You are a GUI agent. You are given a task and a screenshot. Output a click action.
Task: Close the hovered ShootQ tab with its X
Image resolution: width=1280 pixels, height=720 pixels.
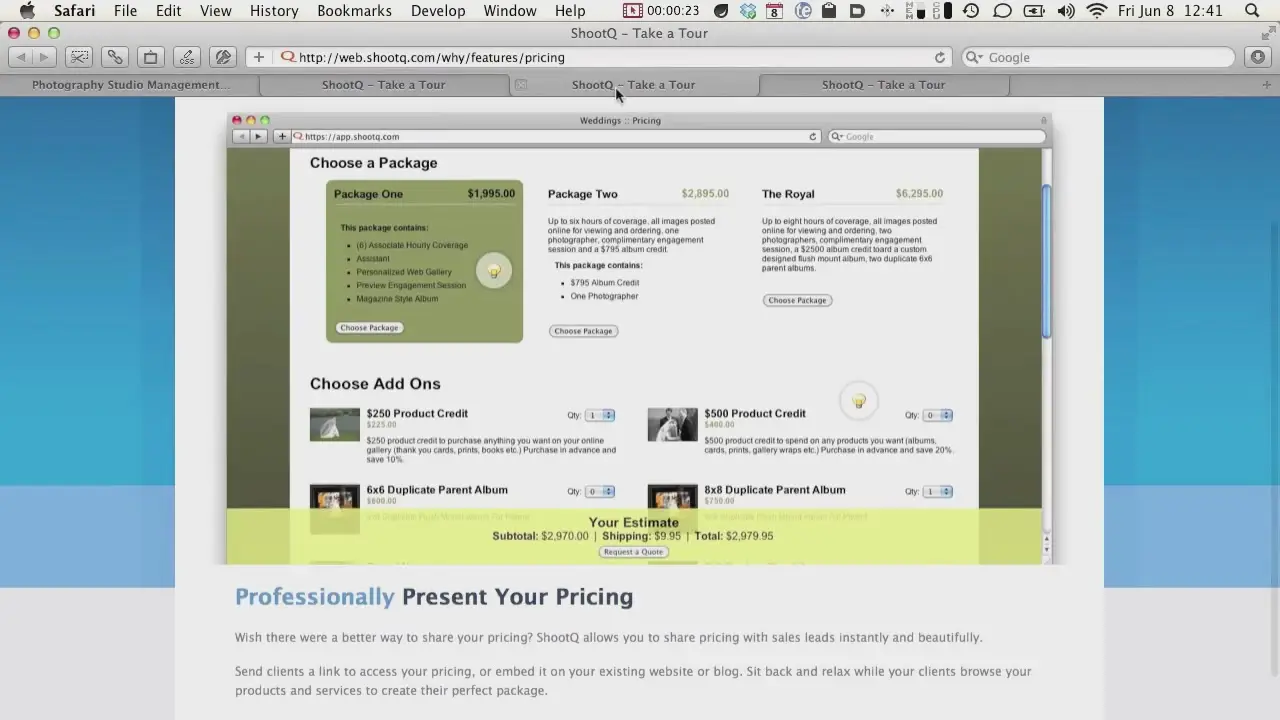(520, 85)
